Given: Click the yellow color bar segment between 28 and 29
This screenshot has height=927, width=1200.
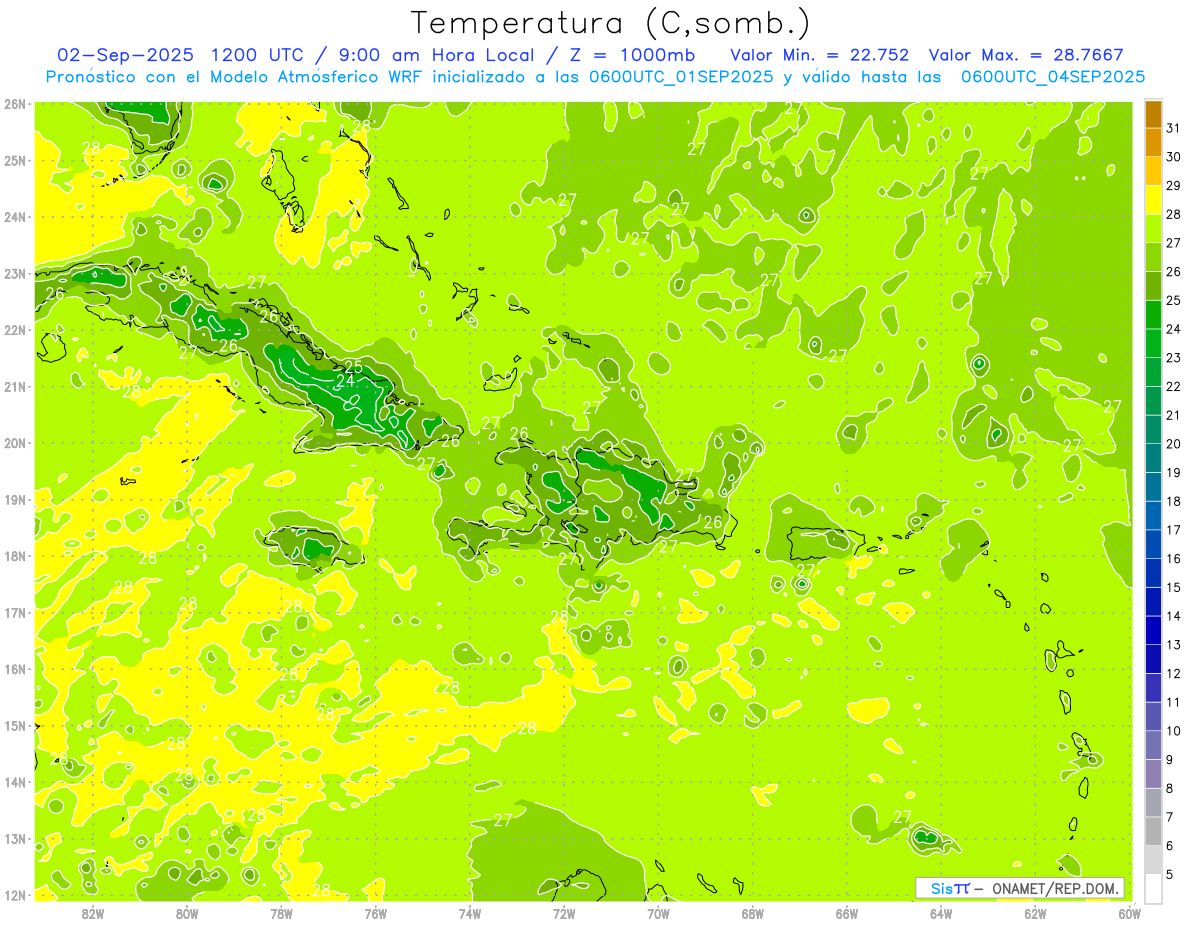Looking at the screenshot, I should point(1153,200).
